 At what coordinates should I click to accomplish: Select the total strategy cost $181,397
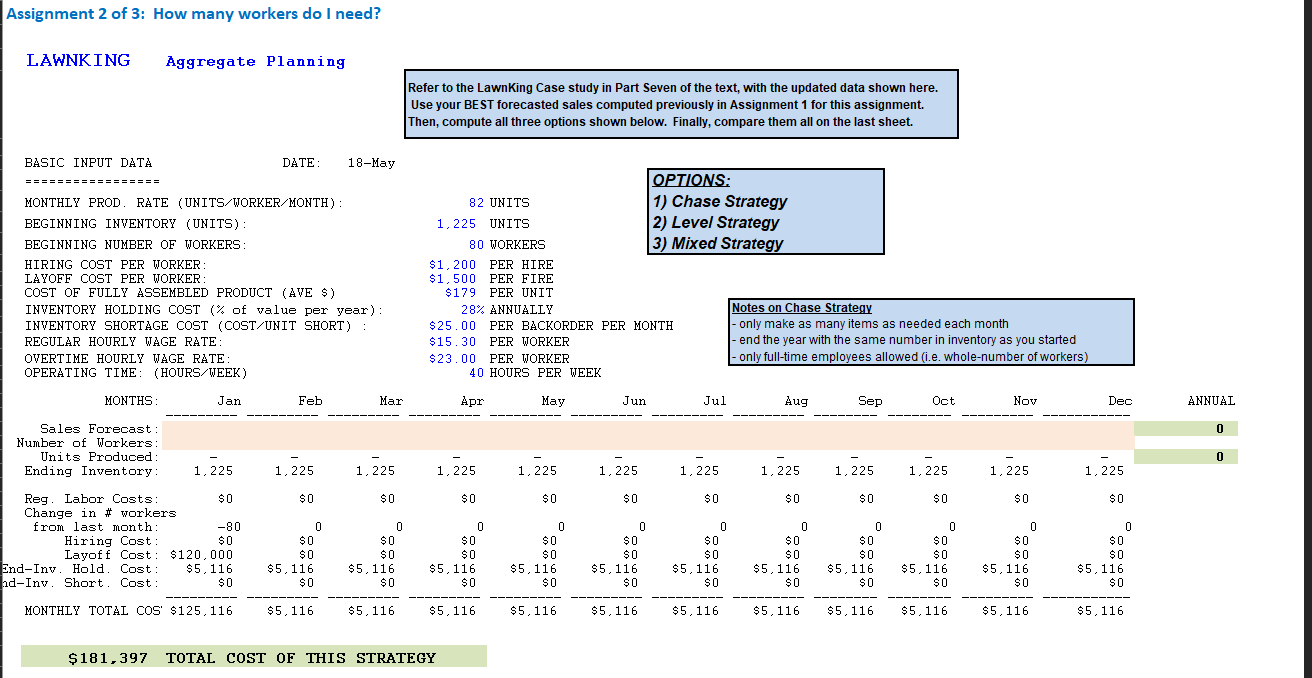click(108, 658)
